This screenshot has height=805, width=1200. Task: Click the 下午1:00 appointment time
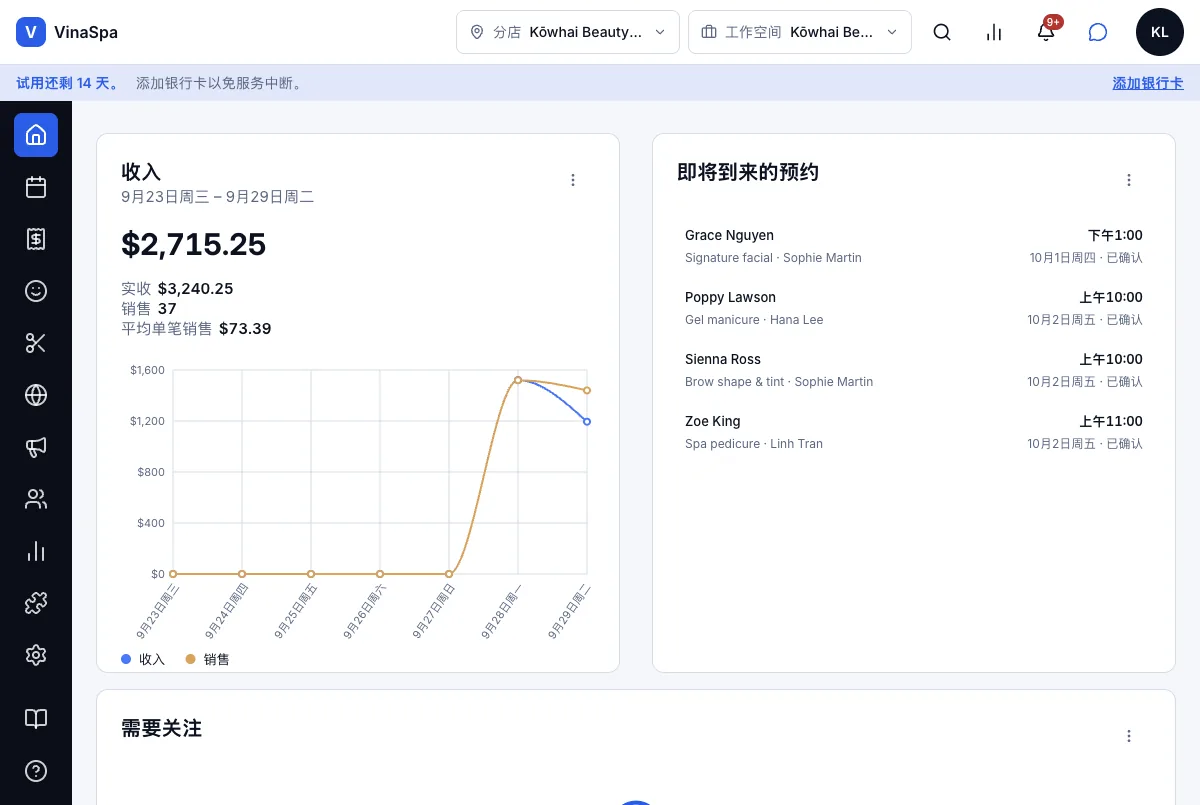tap(1115, 235)
